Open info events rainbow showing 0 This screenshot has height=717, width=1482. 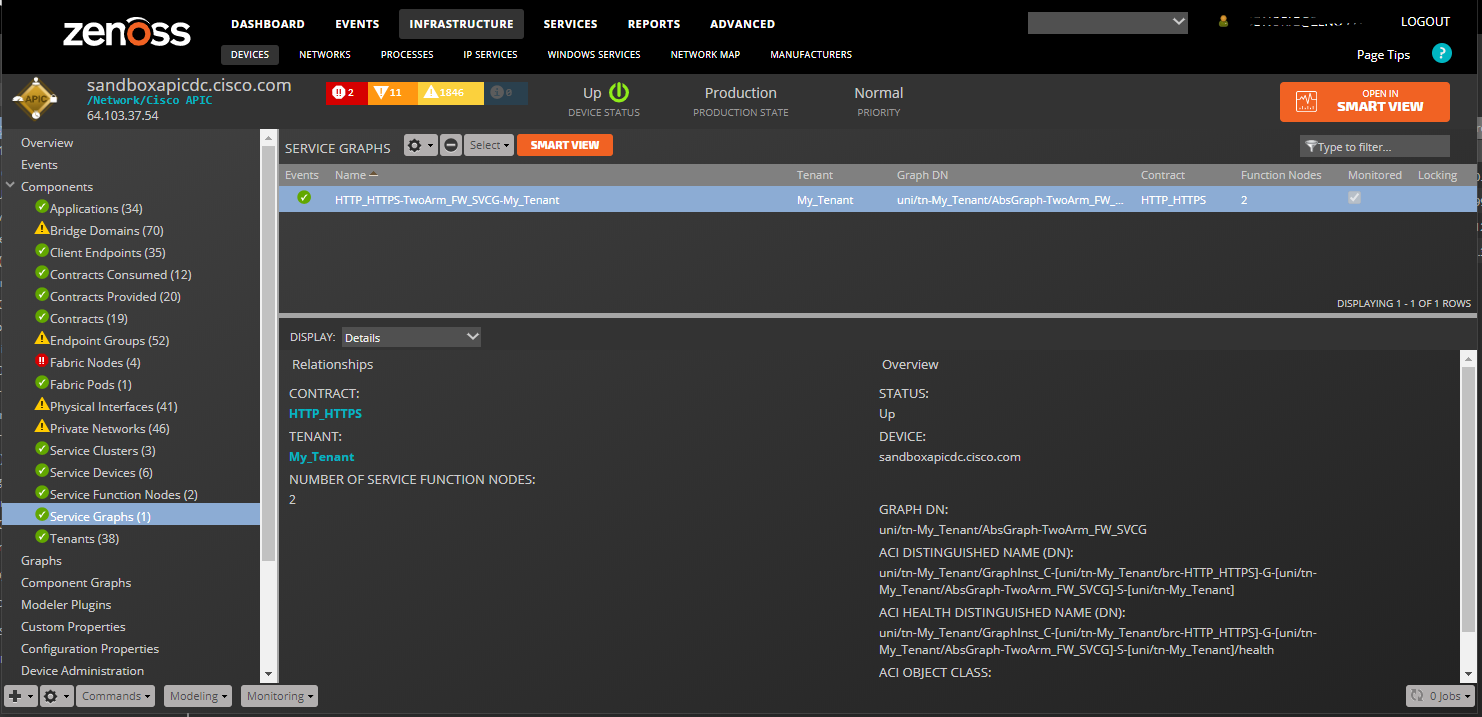pyautogui.click(x=506, y=93)
